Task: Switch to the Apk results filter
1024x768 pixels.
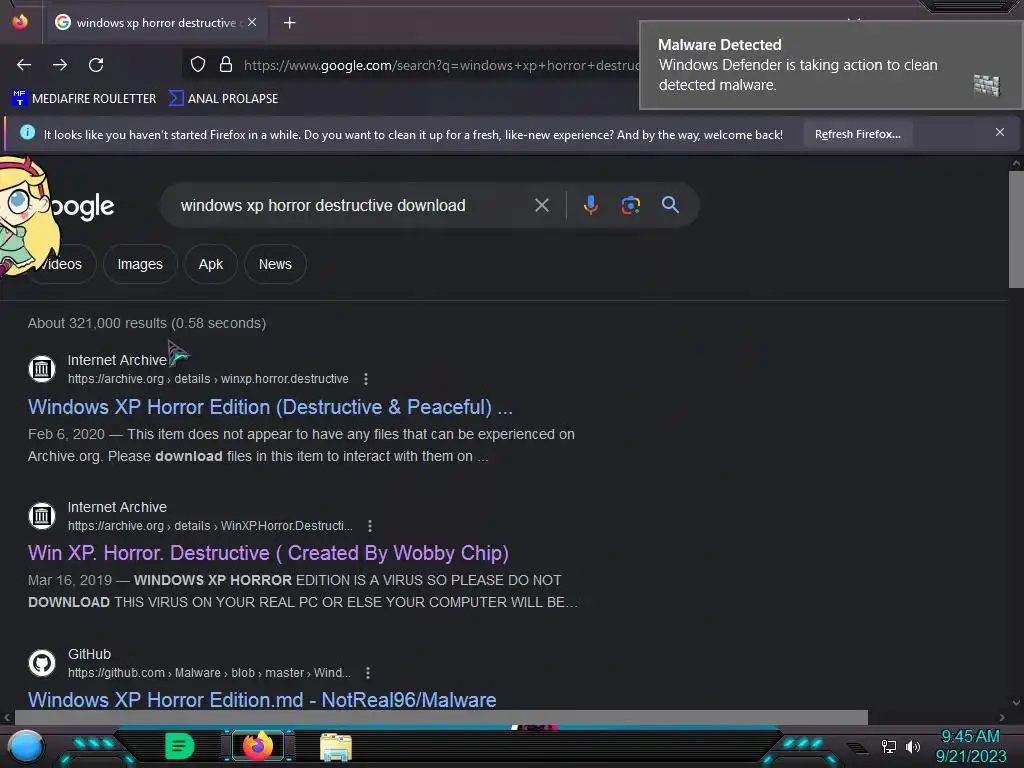Action: pyautogui.click(x=210, y=264)
